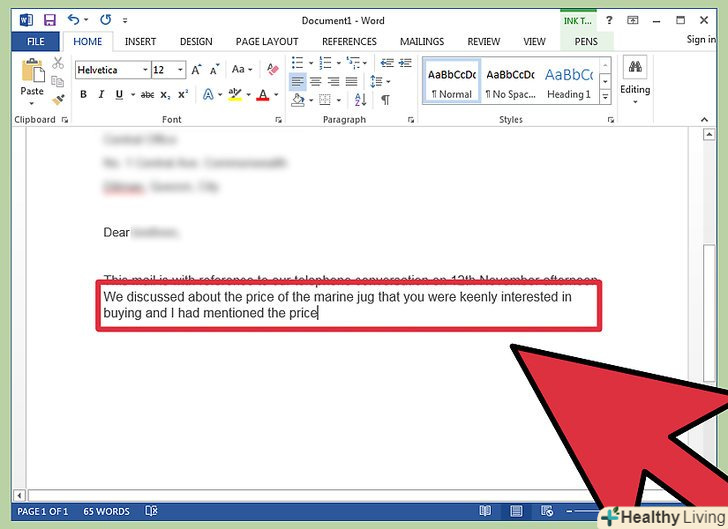Click the Redo/Repeat icon
This screenshot has width=728, height=529.
click(x=105, y=20)
